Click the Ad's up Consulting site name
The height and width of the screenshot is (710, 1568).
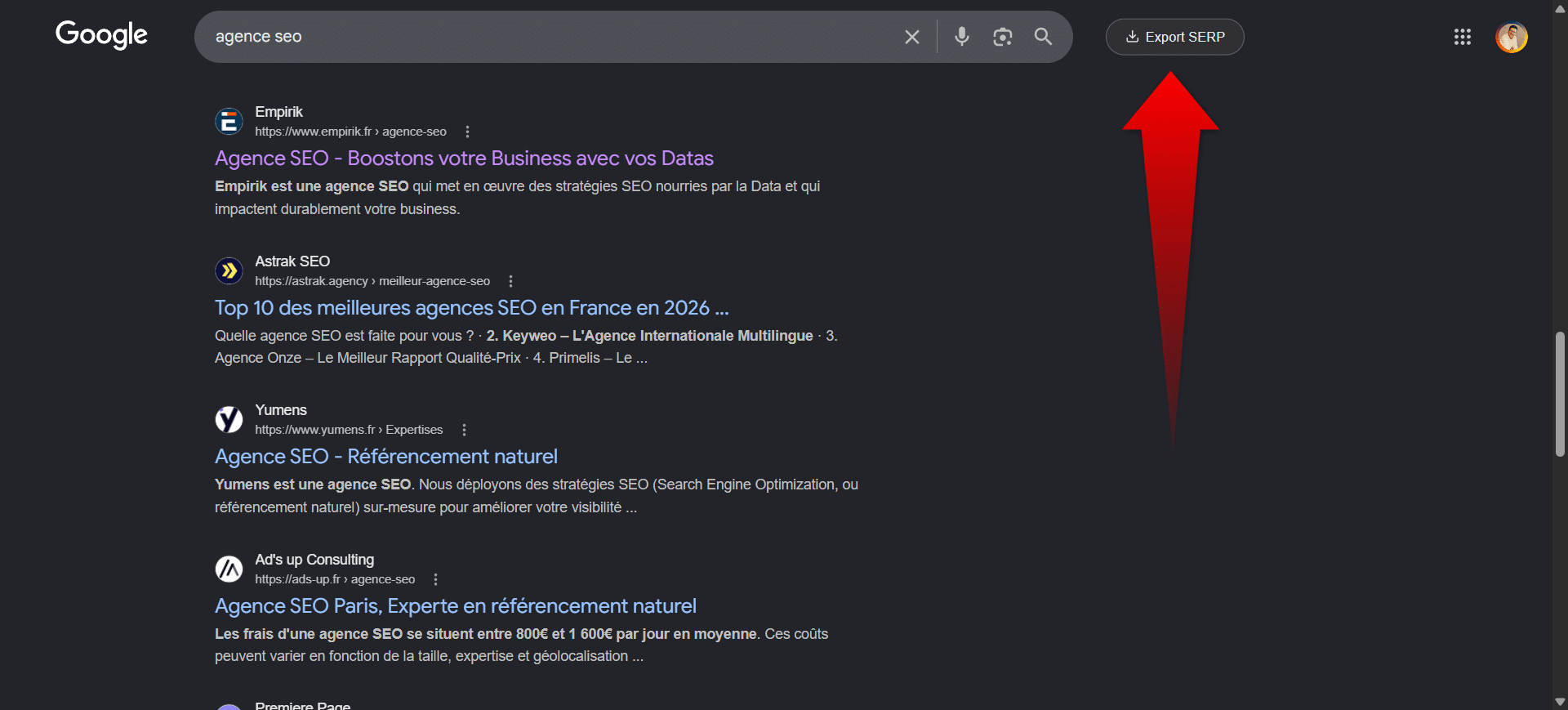tap(314, 560)
